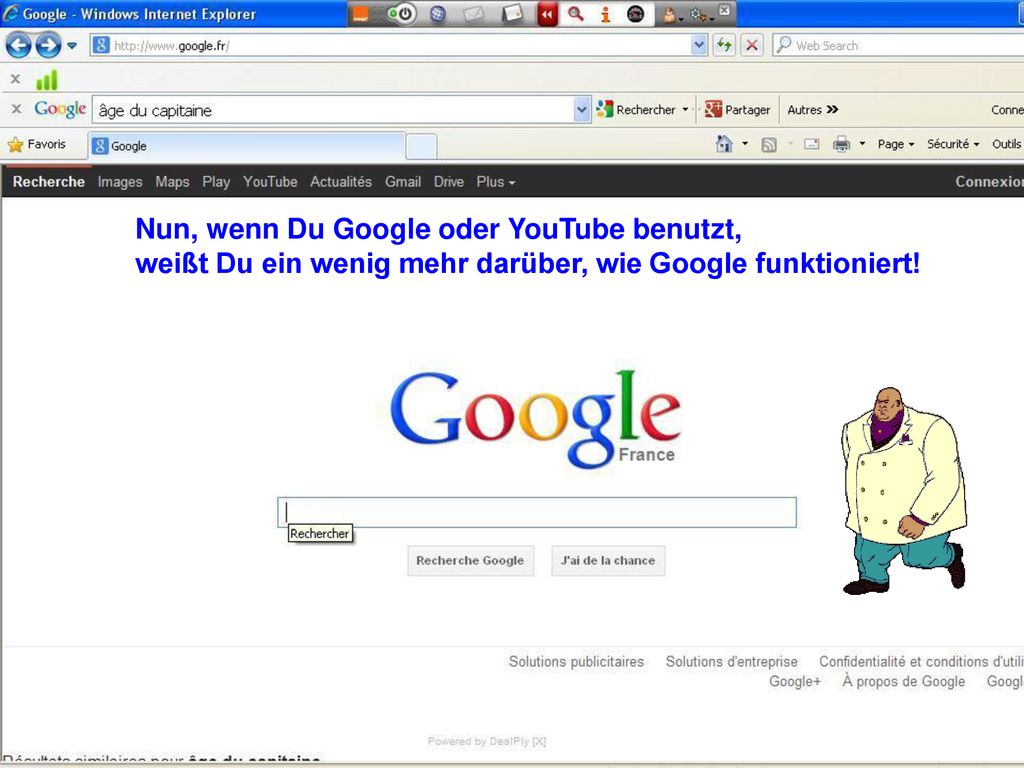Viewport: 1024px width, 768px height.
Task: Close the toolbar with green signal bars
Action: click(16, 79)
